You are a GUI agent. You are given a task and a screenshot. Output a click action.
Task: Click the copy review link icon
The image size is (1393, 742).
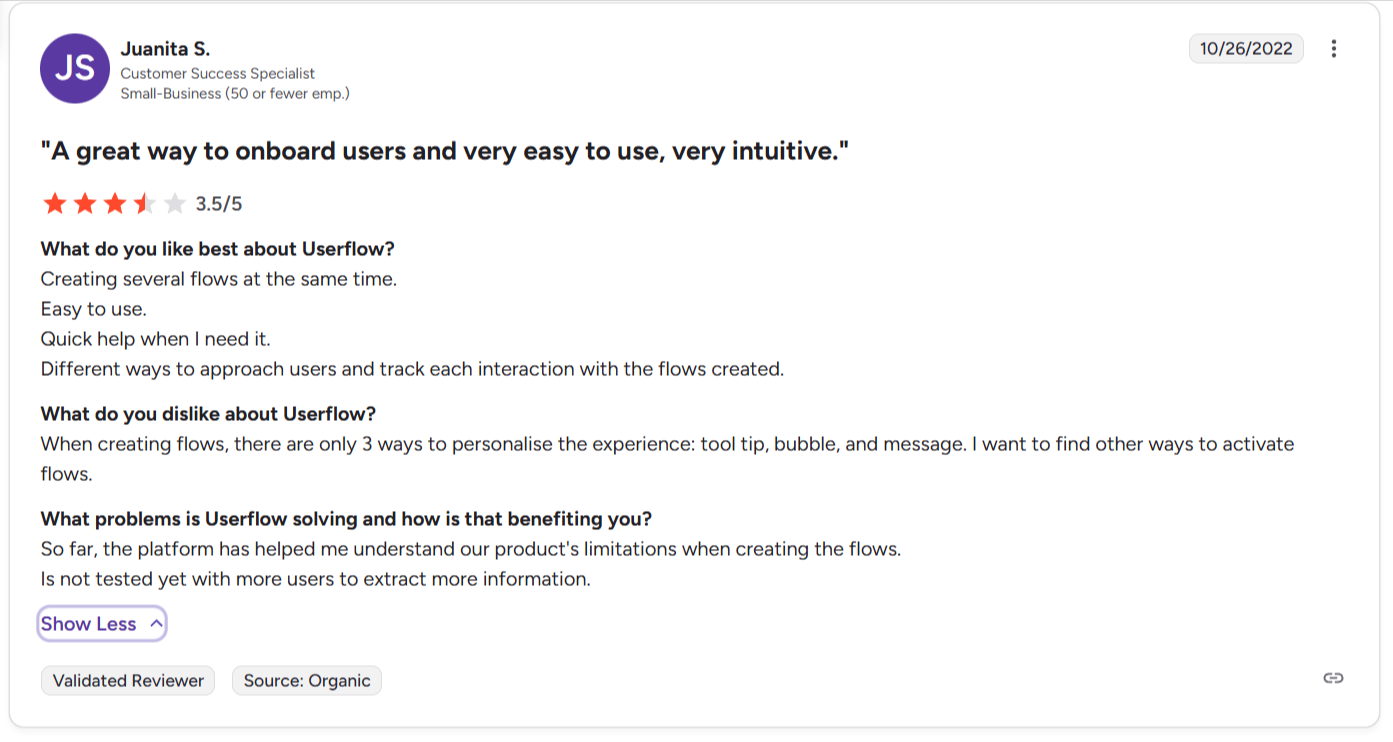click(x=1333, y=678)
